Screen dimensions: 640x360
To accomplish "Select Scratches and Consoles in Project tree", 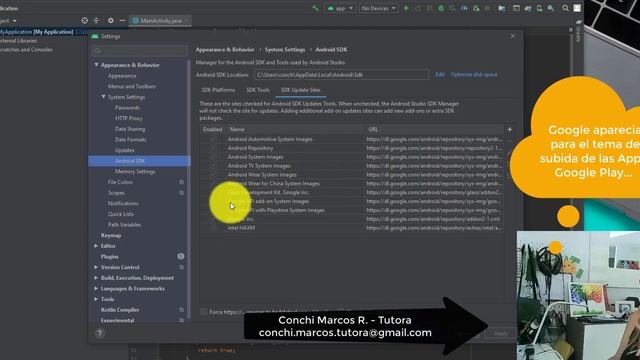I will [x=26, y=49].
